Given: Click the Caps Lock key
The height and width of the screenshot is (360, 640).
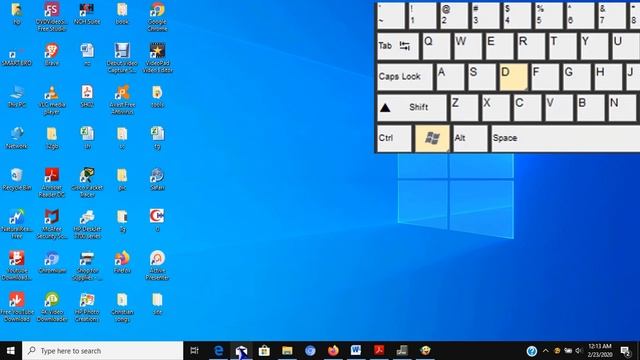Looking at the screenshot, I should 404,77.
